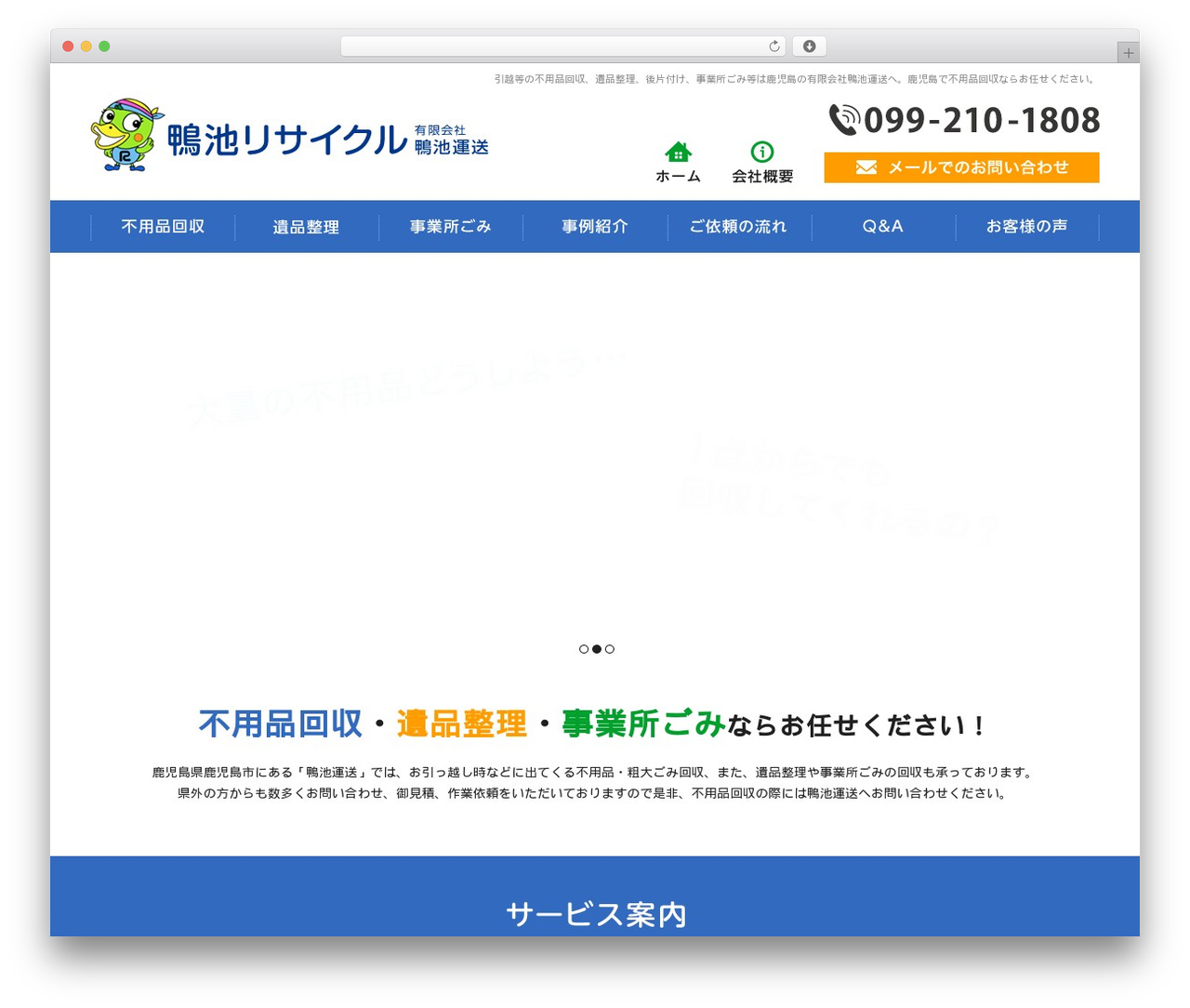Click phone number 099-210-1808
1190x1008 pixels.
pyautogui.click(x=982, y=120)
